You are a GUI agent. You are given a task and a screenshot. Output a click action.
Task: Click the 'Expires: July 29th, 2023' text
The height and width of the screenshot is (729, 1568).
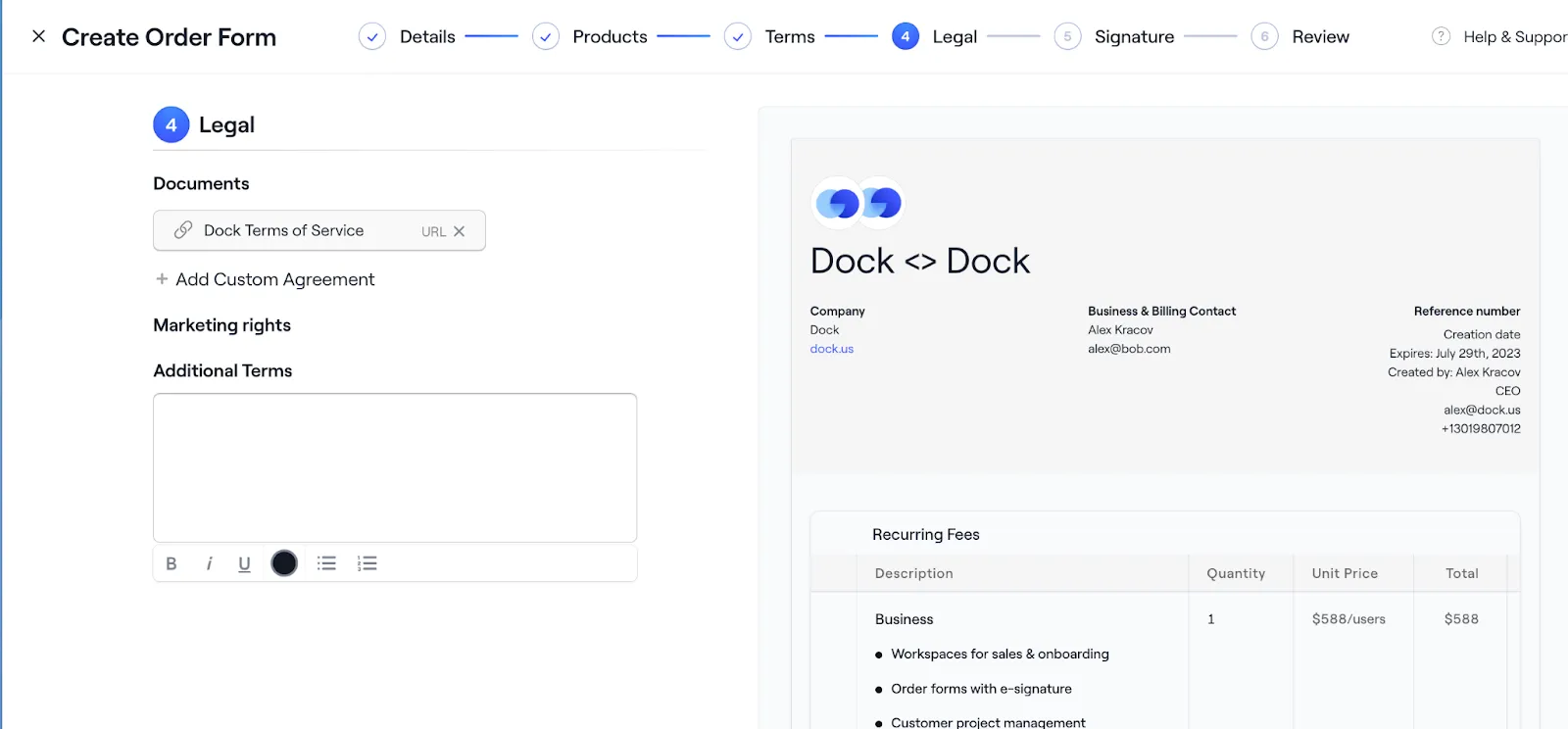[x=1454, y=354]
